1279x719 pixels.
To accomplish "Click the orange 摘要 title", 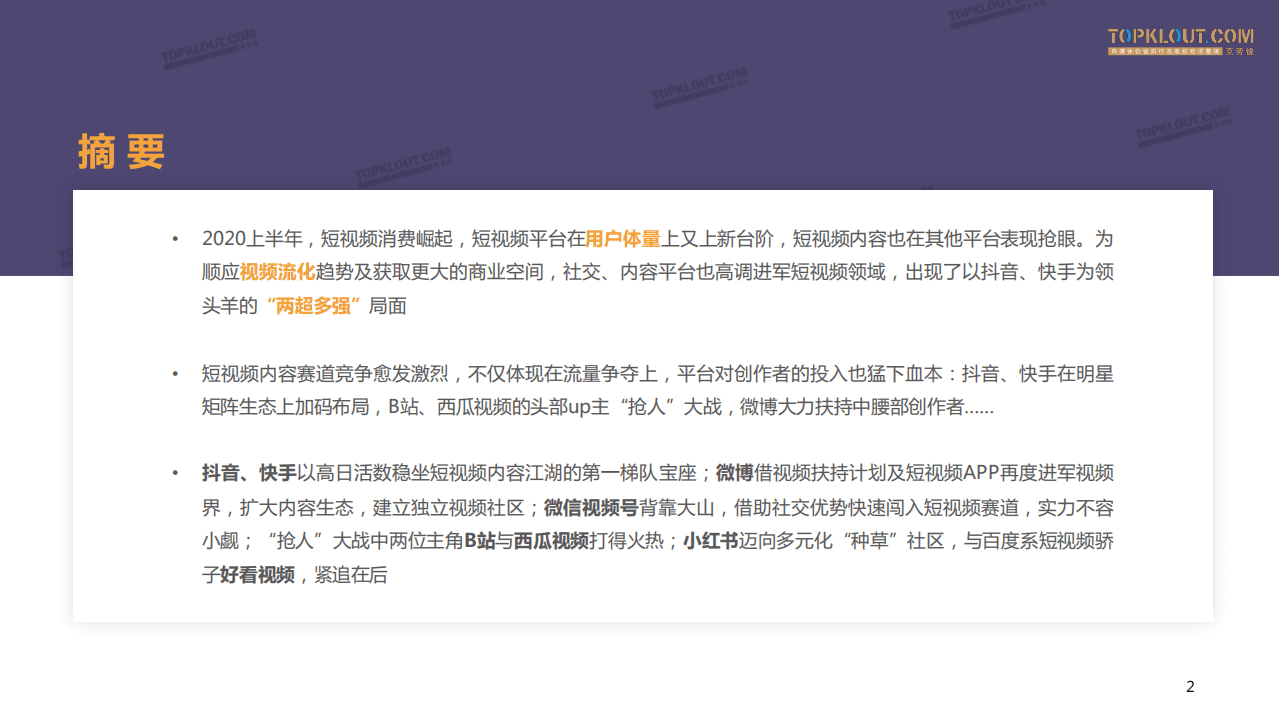I will tap(122, 150).
